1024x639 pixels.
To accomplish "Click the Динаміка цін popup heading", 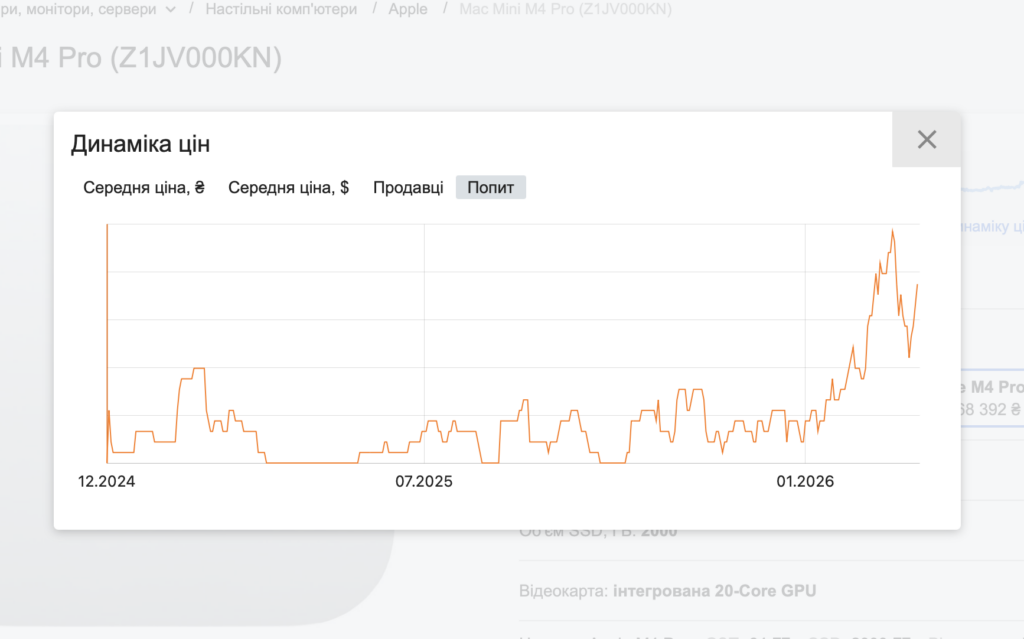I will [x=140, y=144].
